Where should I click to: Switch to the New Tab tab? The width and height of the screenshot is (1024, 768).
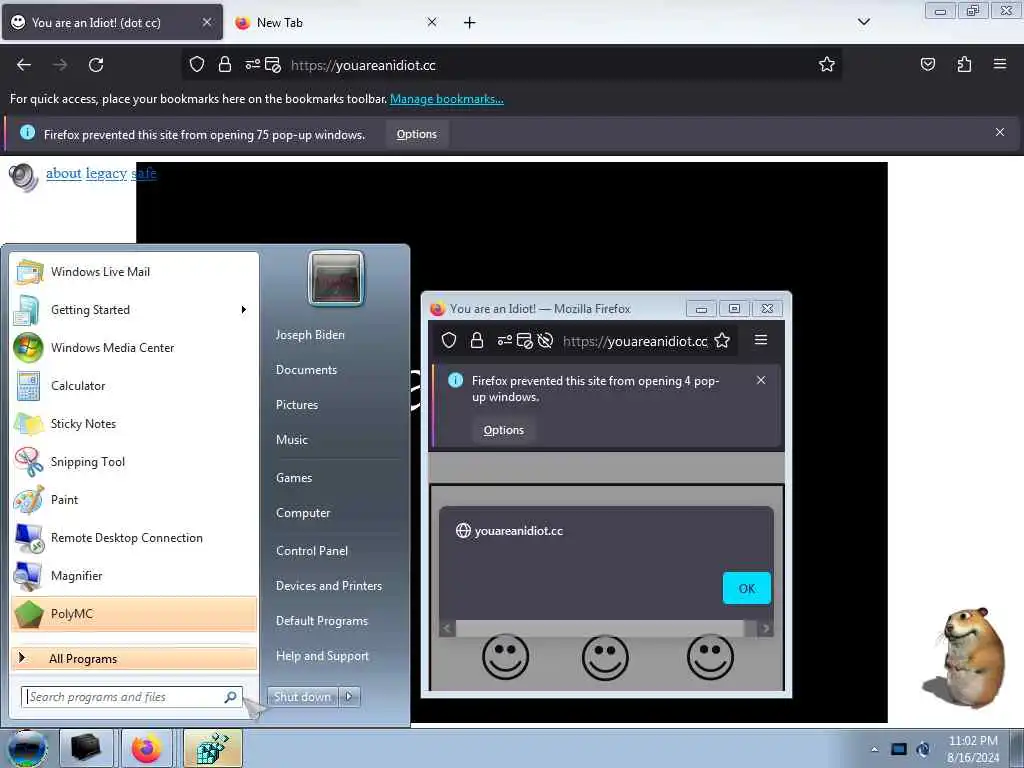336,22
